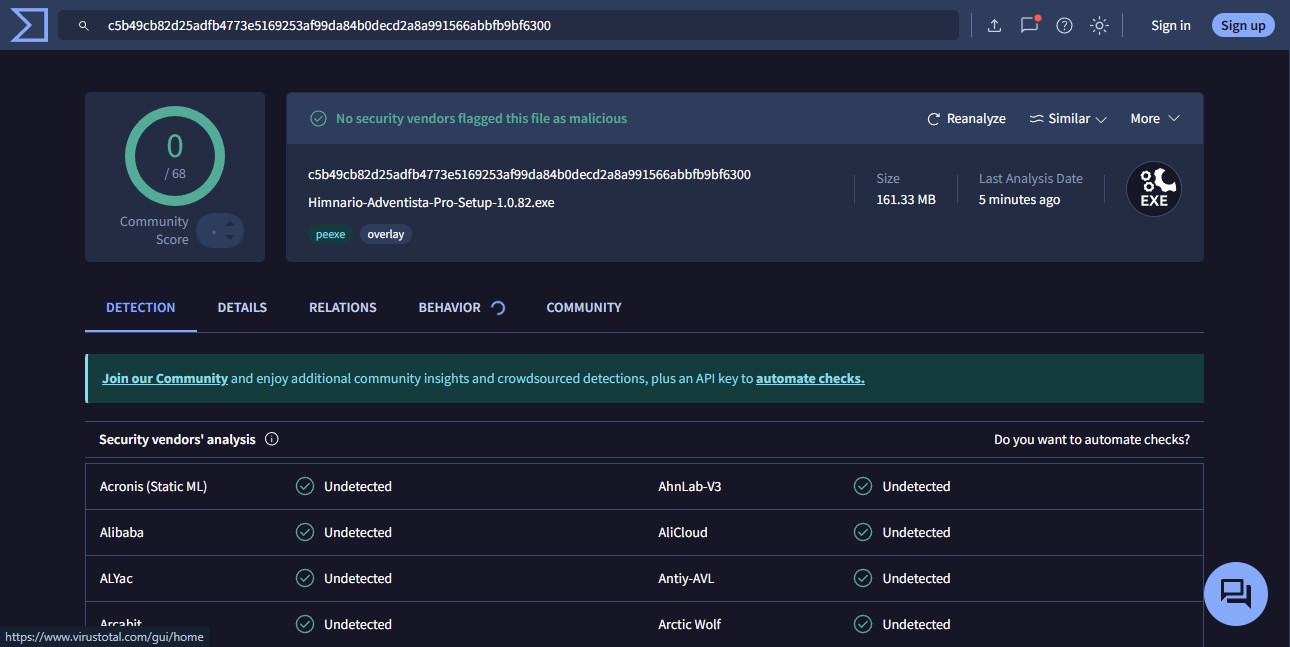Expand the Similar dropdown

click(x=1068, y=119)
